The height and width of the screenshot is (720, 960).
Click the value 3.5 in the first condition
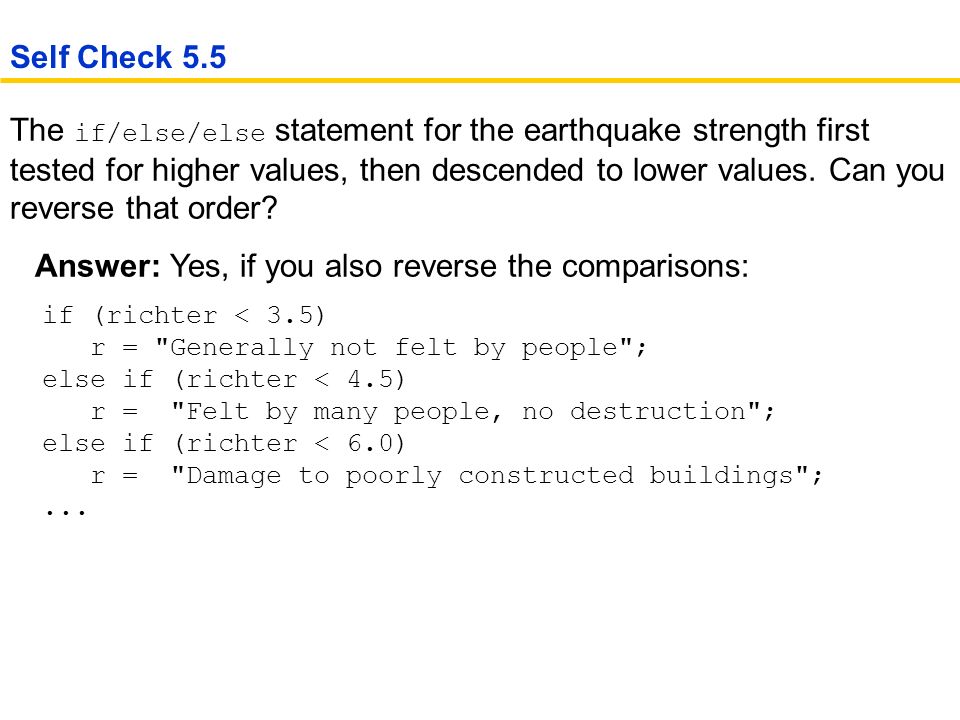click(291, 315)
